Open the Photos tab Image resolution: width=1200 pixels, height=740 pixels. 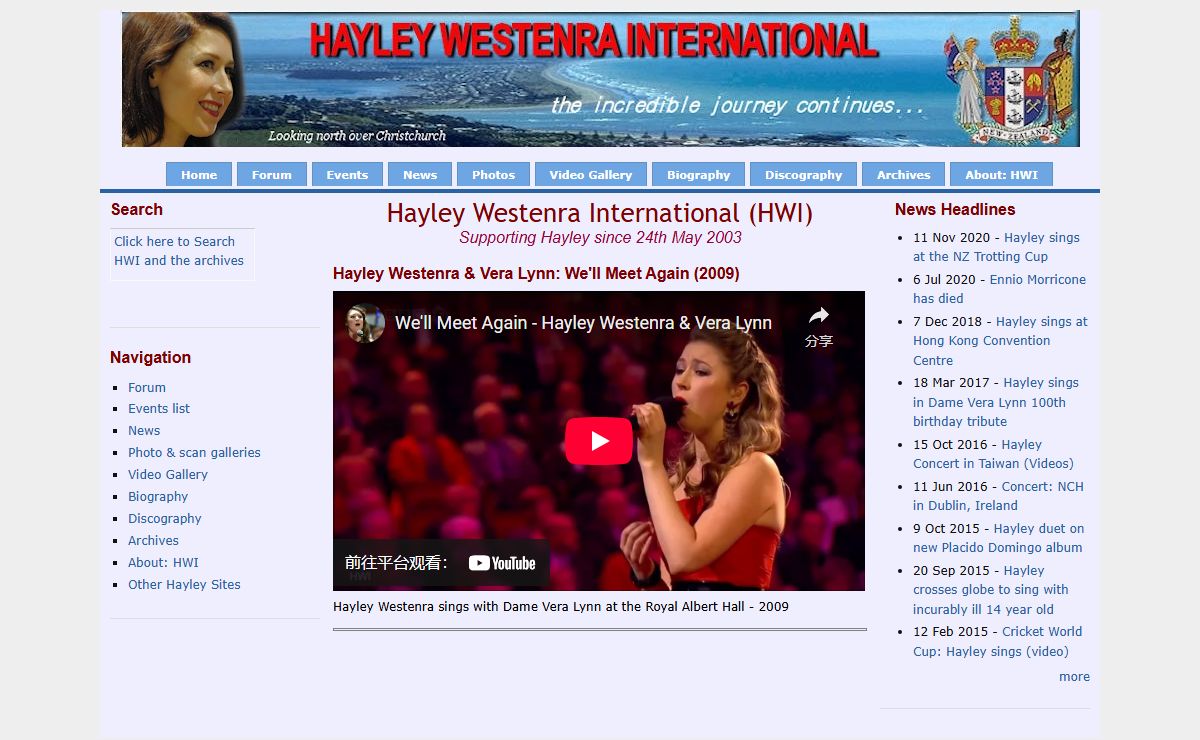tap(494, 174)
